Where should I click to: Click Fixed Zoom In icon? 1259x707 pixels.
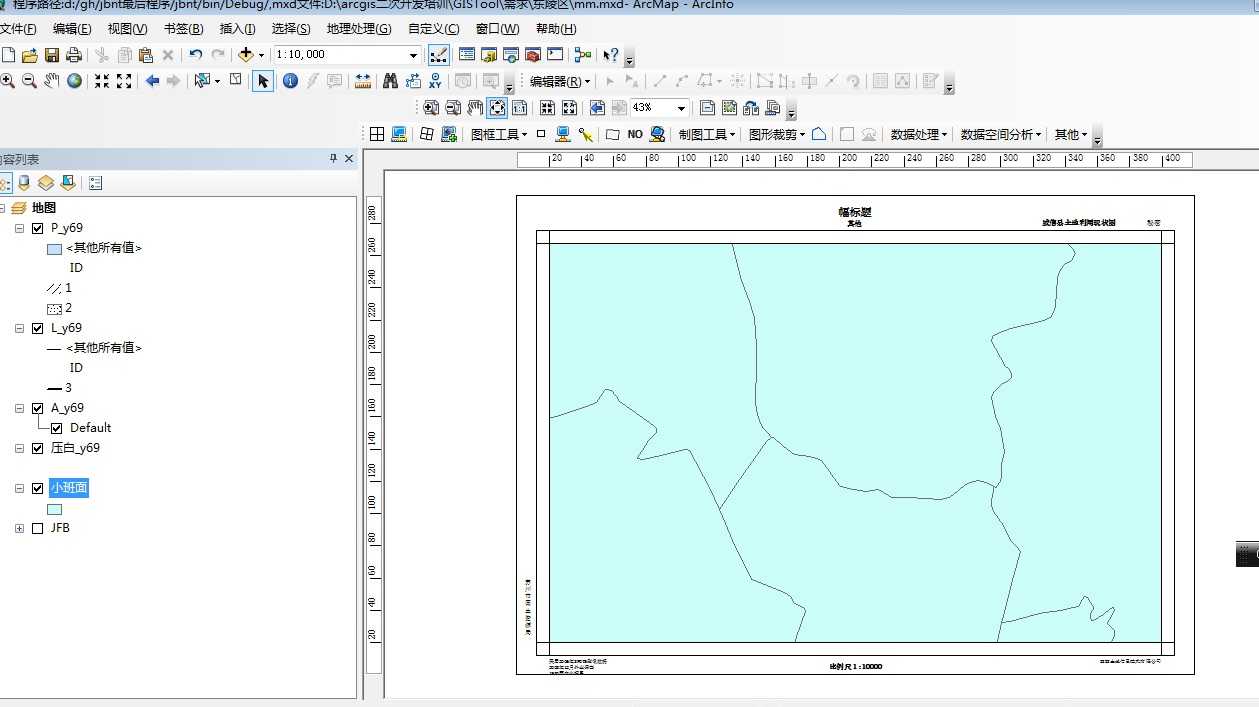102,81
